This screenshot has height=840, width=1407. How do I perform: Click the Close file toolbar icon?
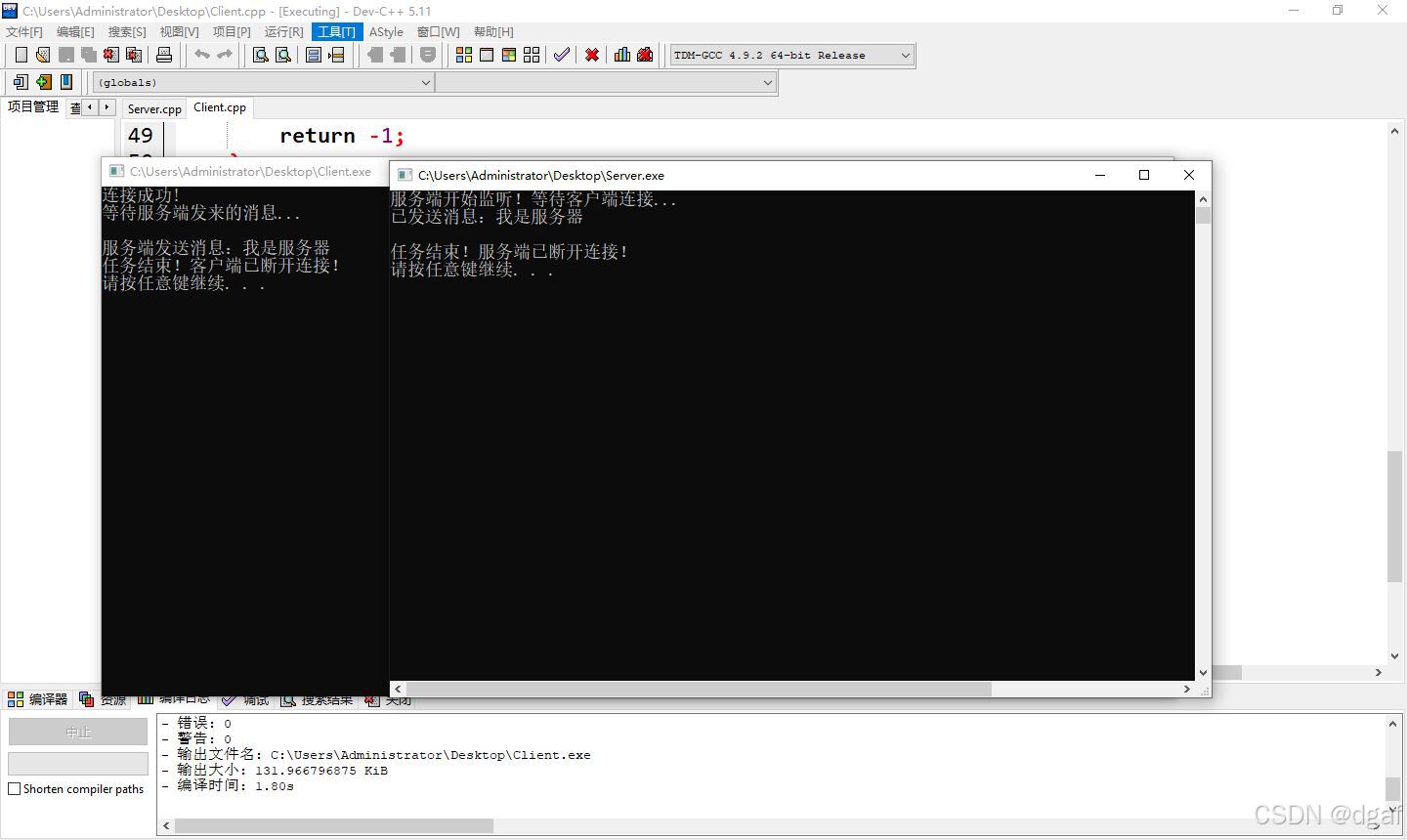tap(112, 55)
